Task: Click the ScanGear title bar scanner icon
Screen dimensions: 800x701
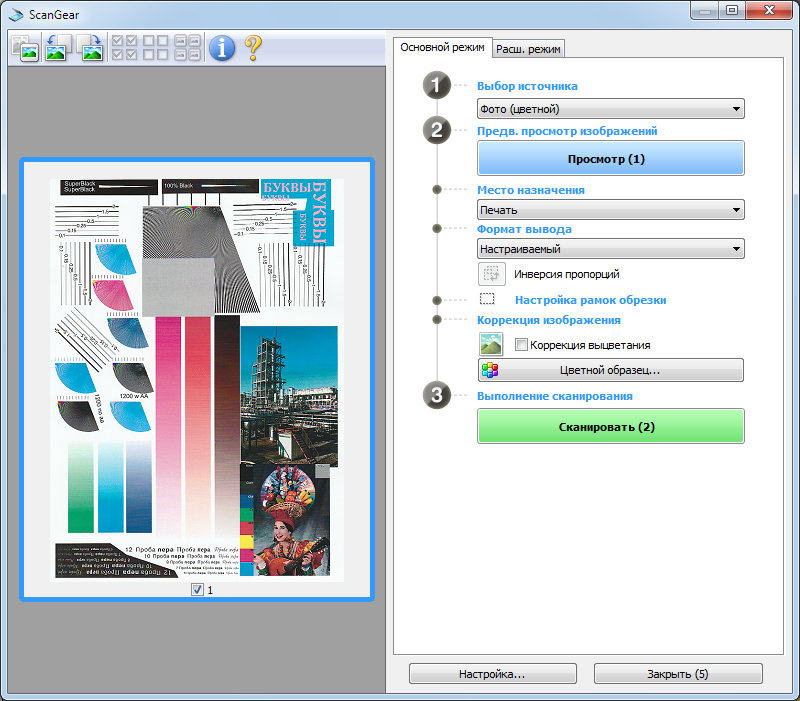Action: pyautogui.click(x=16, y=15)
